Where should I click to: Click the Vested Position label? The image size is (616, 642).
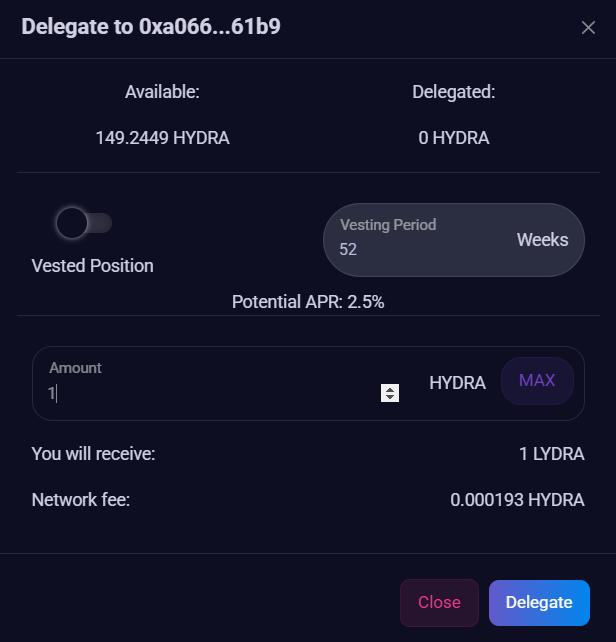click(x=93, y=266)
